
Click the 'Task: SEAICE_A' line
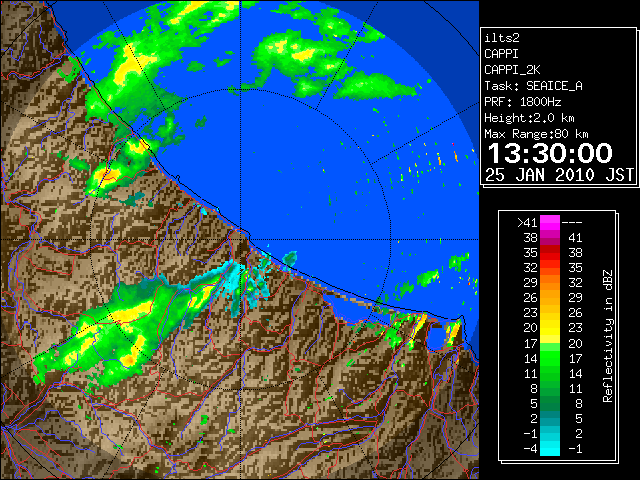click(x=533, y=86)
